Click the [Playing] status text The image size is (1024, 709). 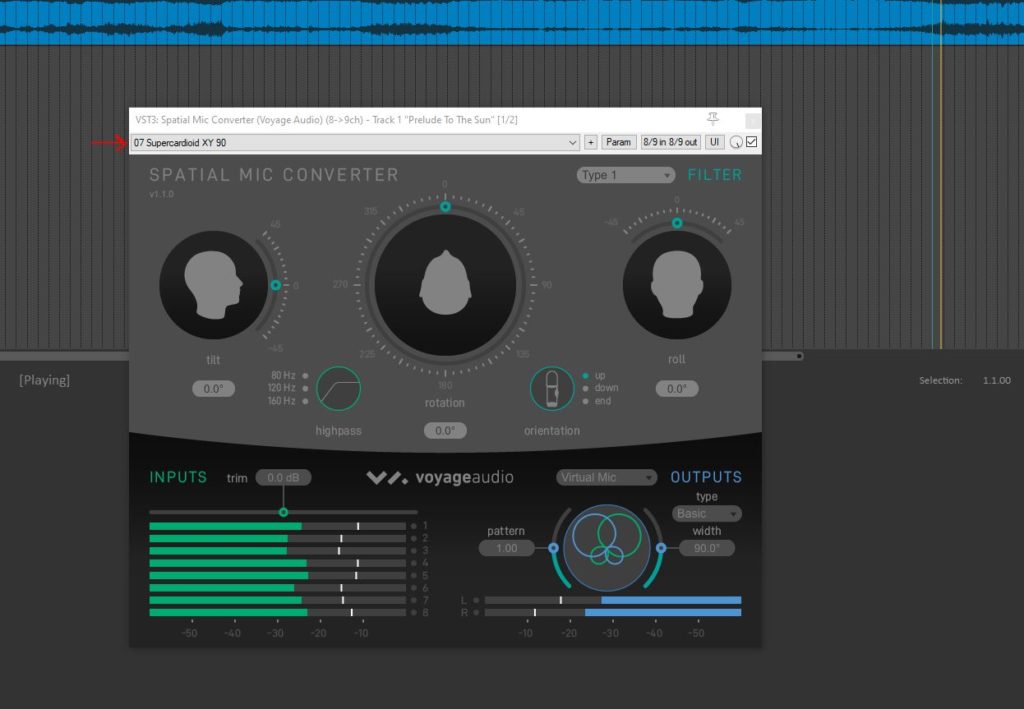click(x=44, y=380)
